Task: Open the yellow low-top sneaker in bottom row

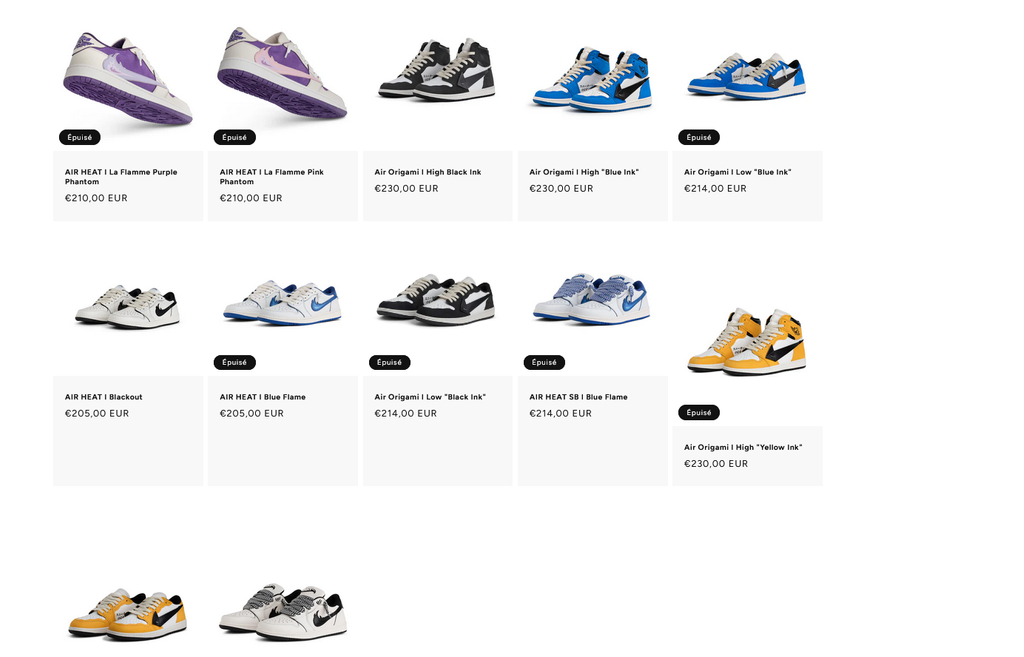Action: (128, 614)
